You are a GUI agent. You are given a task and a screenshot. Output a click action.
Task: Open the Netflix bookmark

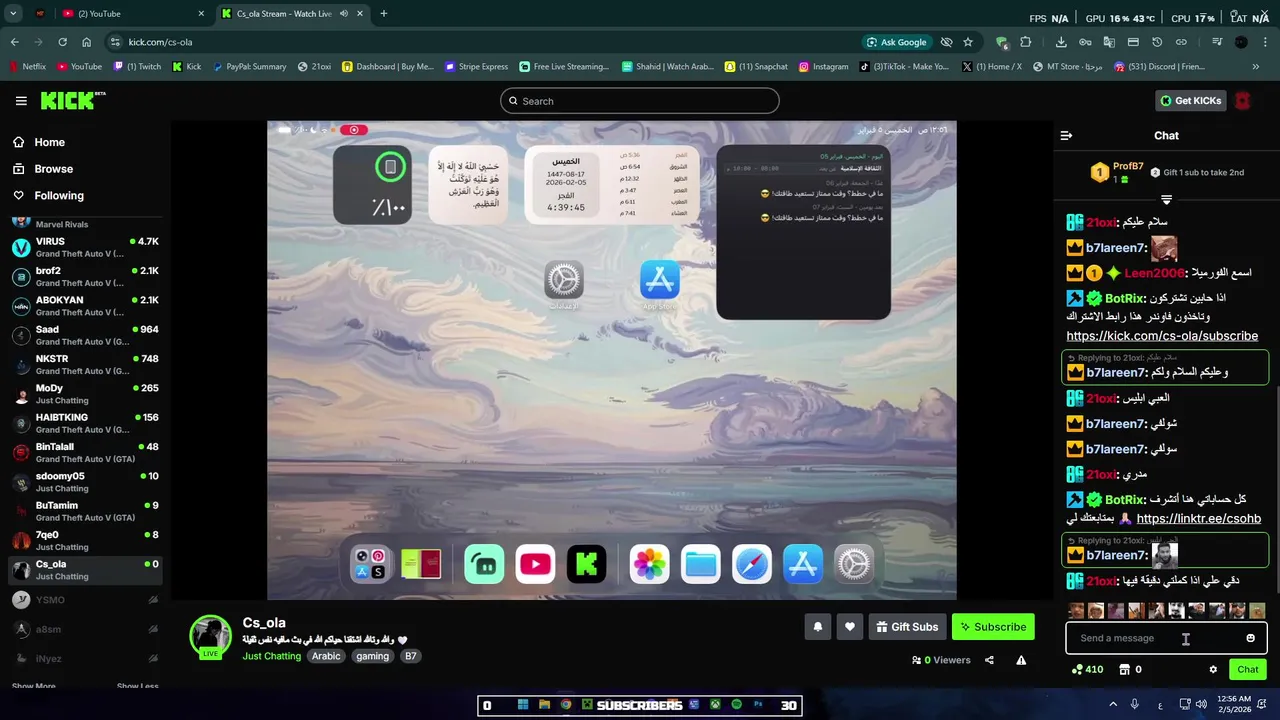pyautogui.click(x=27, y=67)
